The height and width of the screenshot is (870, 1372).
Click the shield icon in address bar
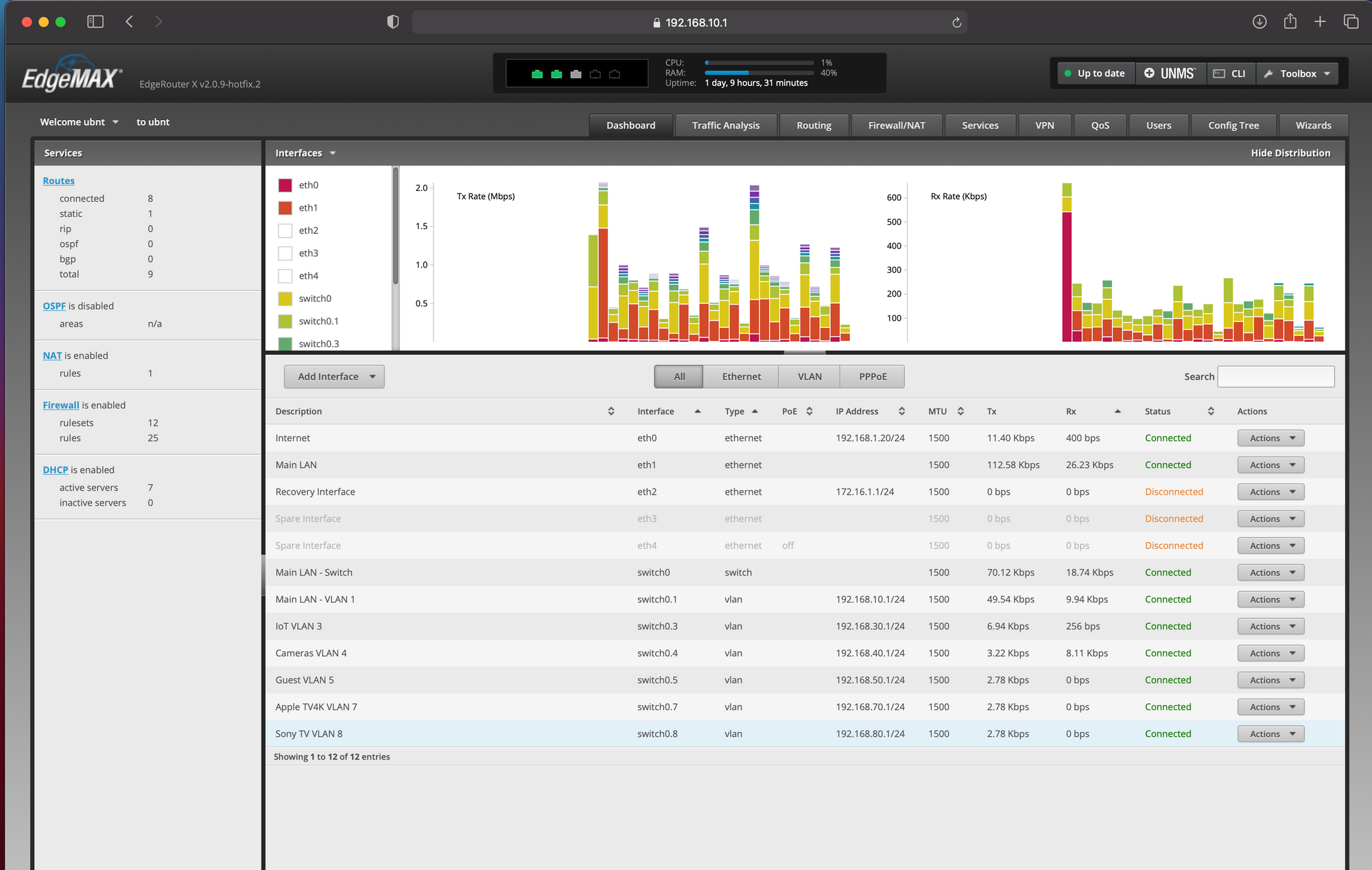click(393, 20)
